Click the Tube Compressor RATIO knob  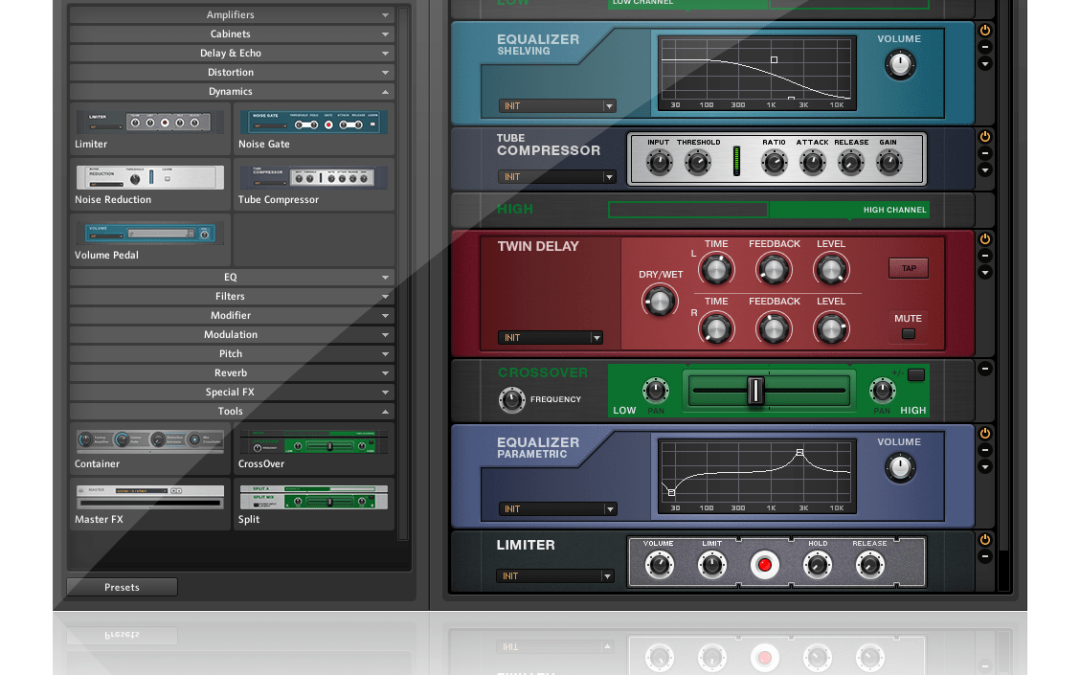(x=774, y=163)
